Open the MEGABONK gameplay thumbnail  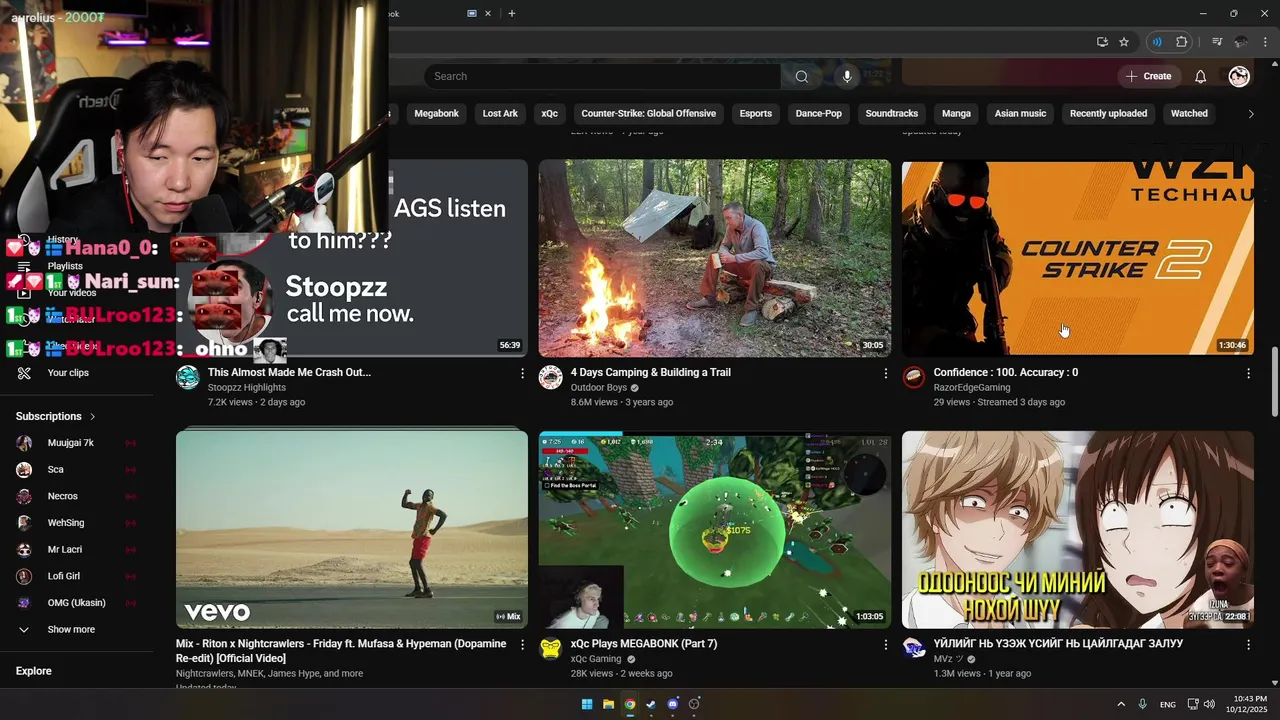click(715, 530)
